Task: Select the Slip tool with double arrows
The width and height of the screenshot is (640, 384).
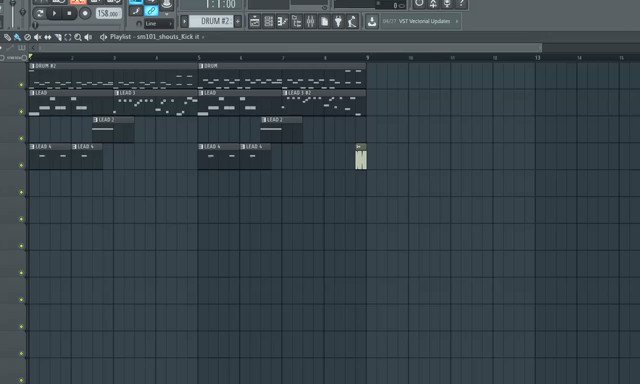Action: [x=48, y=37]
